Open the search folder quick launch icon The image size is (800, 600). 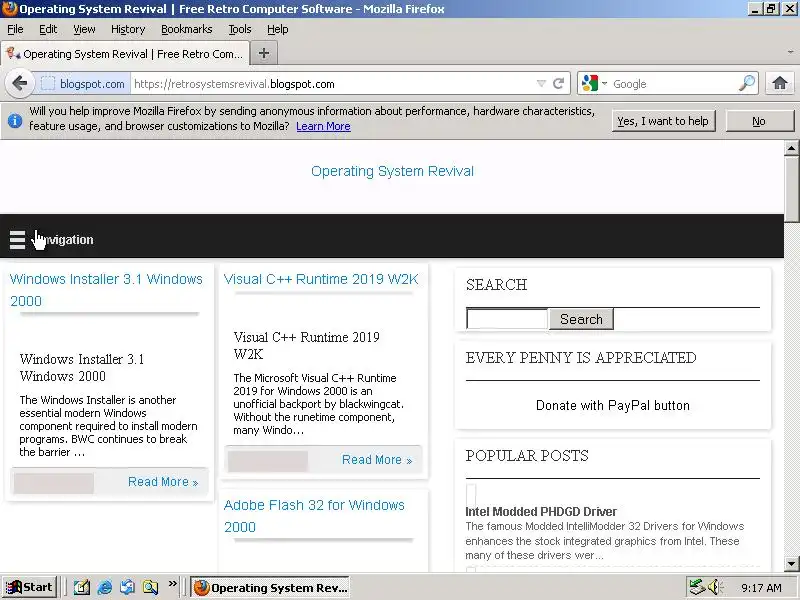pyautogui.click(x=150, y=587)
